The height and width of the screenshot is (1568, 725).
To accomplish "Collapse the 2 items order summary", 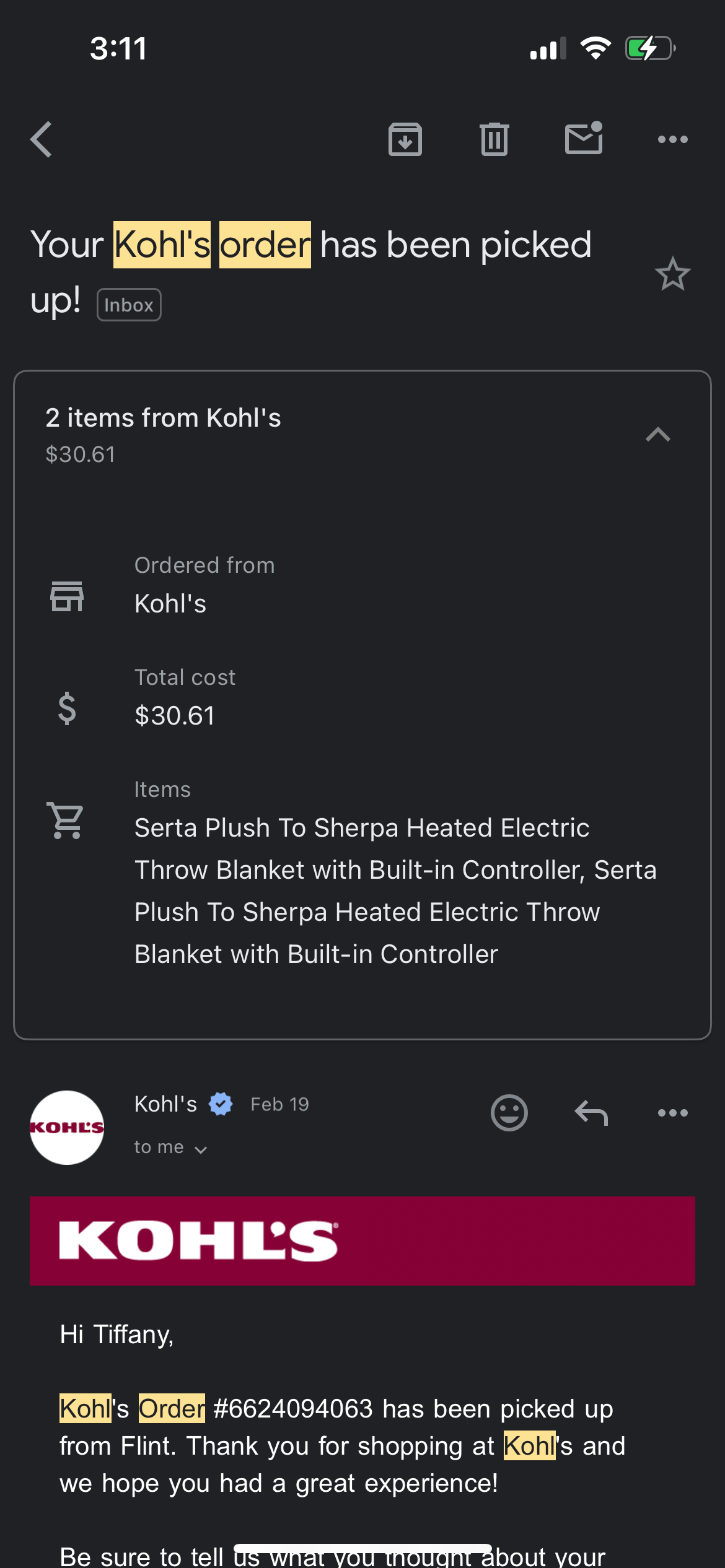I will (x=658, y=435).
